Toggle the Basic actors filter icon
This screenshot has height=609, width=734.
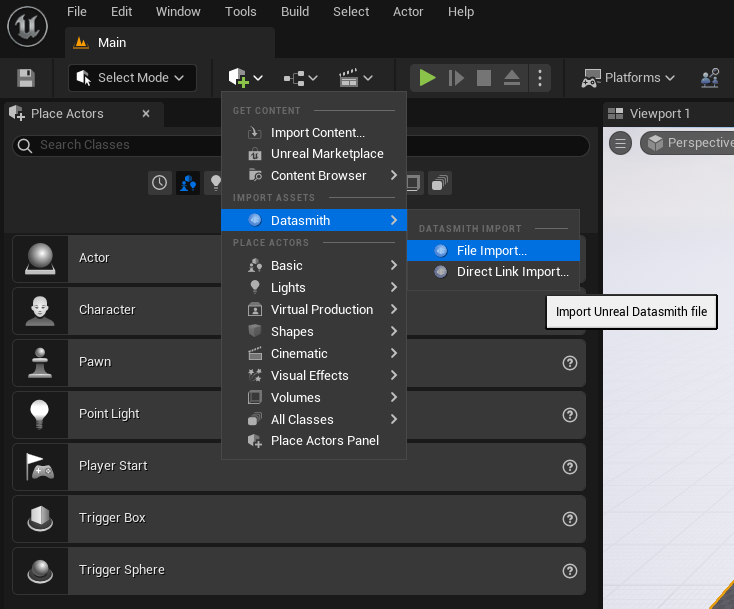[188, 183]
